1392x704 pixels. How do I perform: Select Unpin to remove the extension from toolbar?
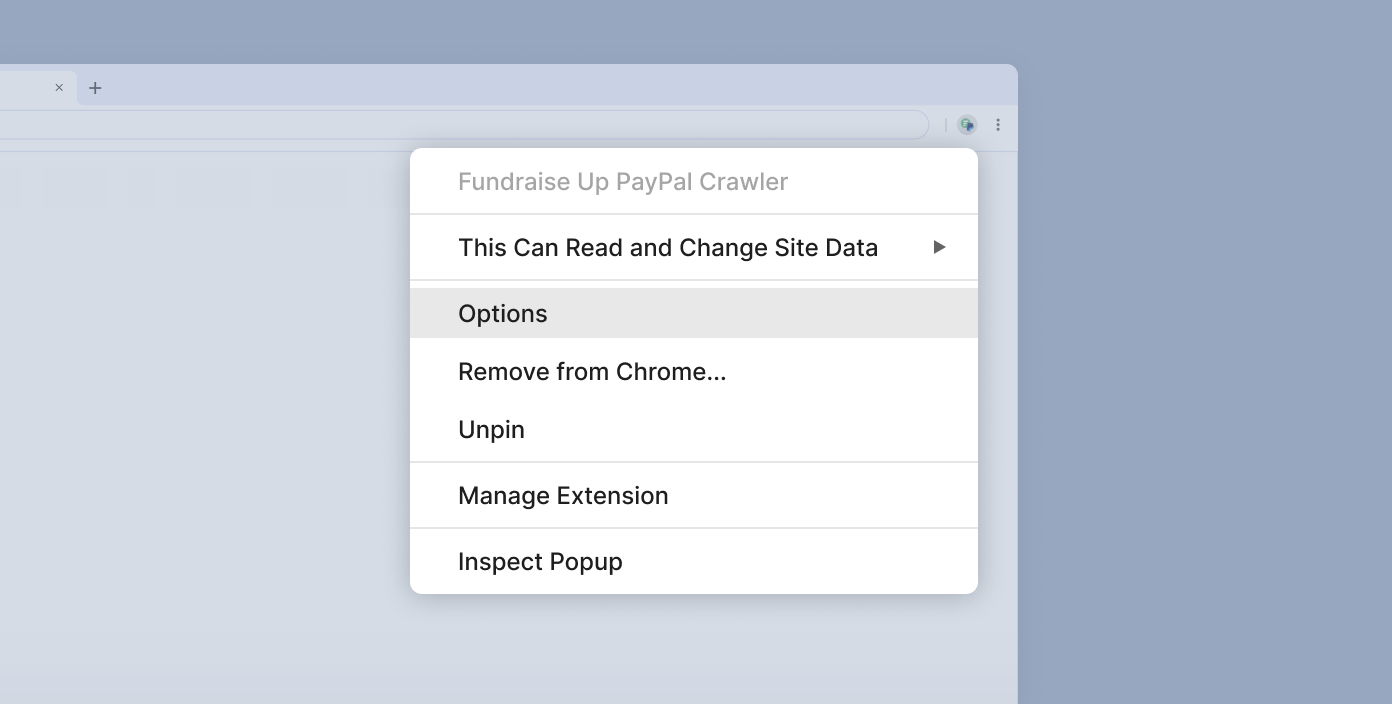tap(491, 429)
